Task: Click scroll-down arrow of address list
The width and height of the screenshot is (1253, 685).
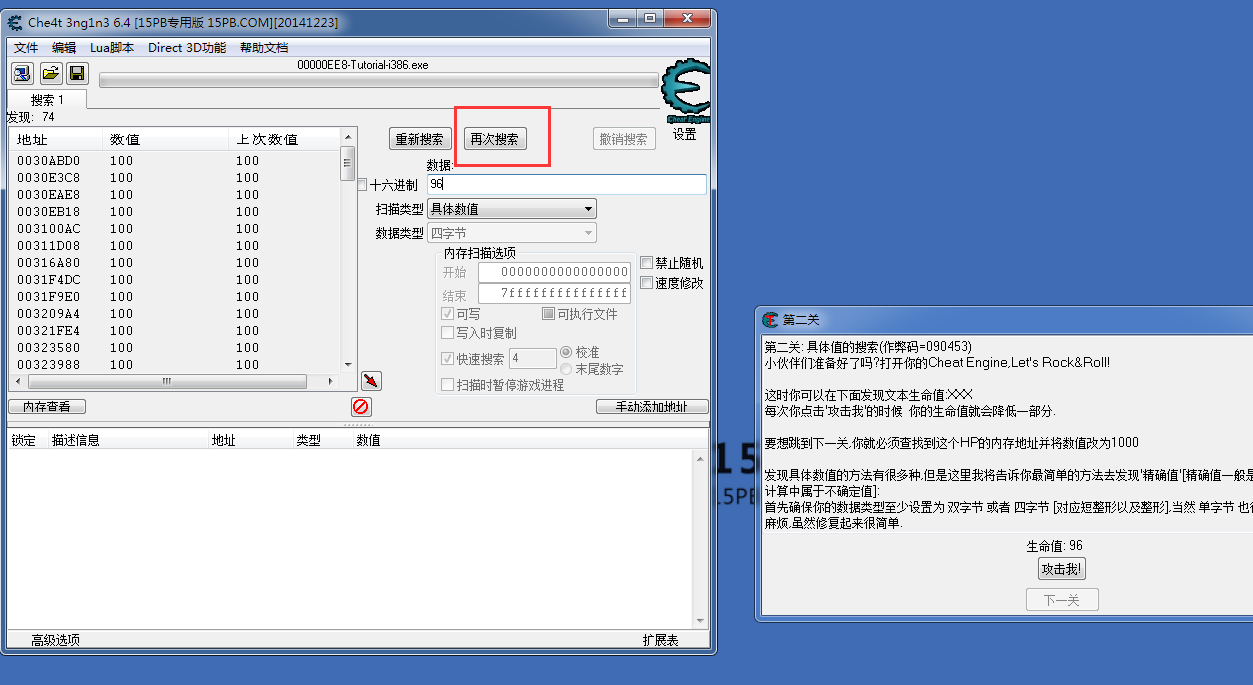Action: coord(348,366)
